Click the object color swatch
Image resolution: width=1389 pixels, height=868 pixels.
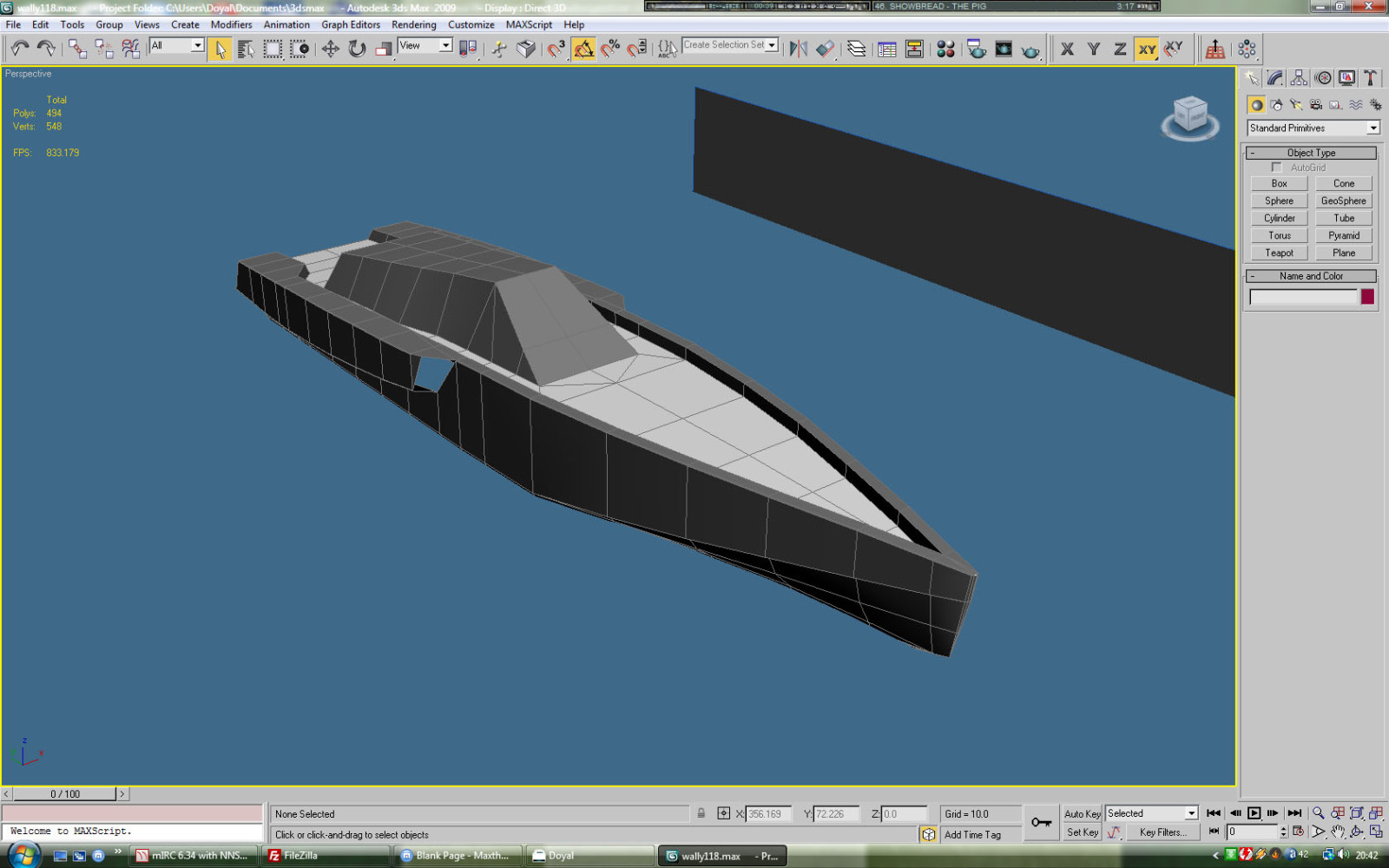1367,297
